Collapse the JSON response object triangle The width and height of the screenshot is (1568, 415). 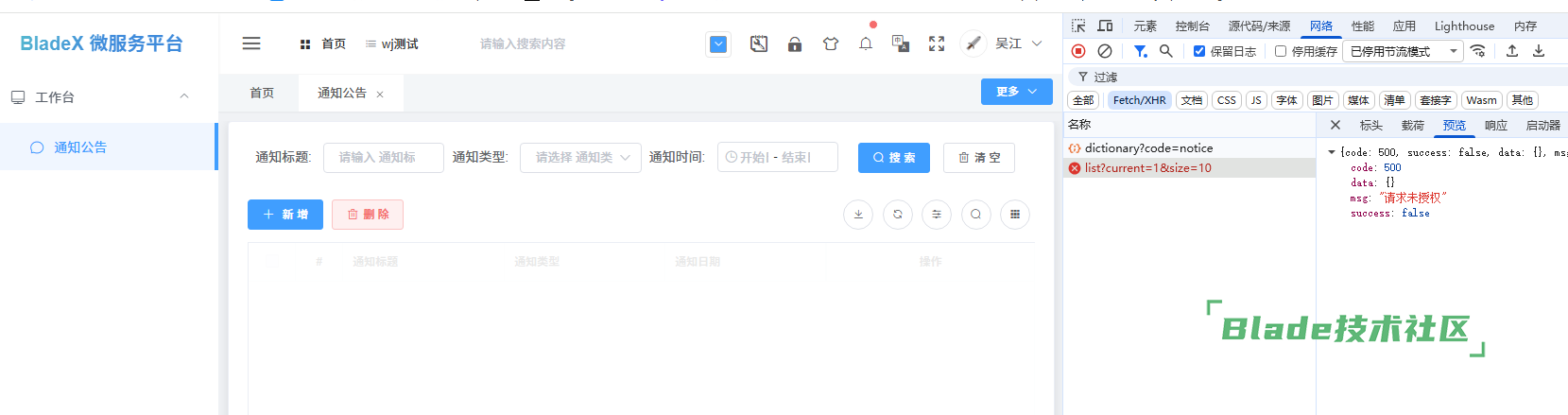pos(1332,152)
